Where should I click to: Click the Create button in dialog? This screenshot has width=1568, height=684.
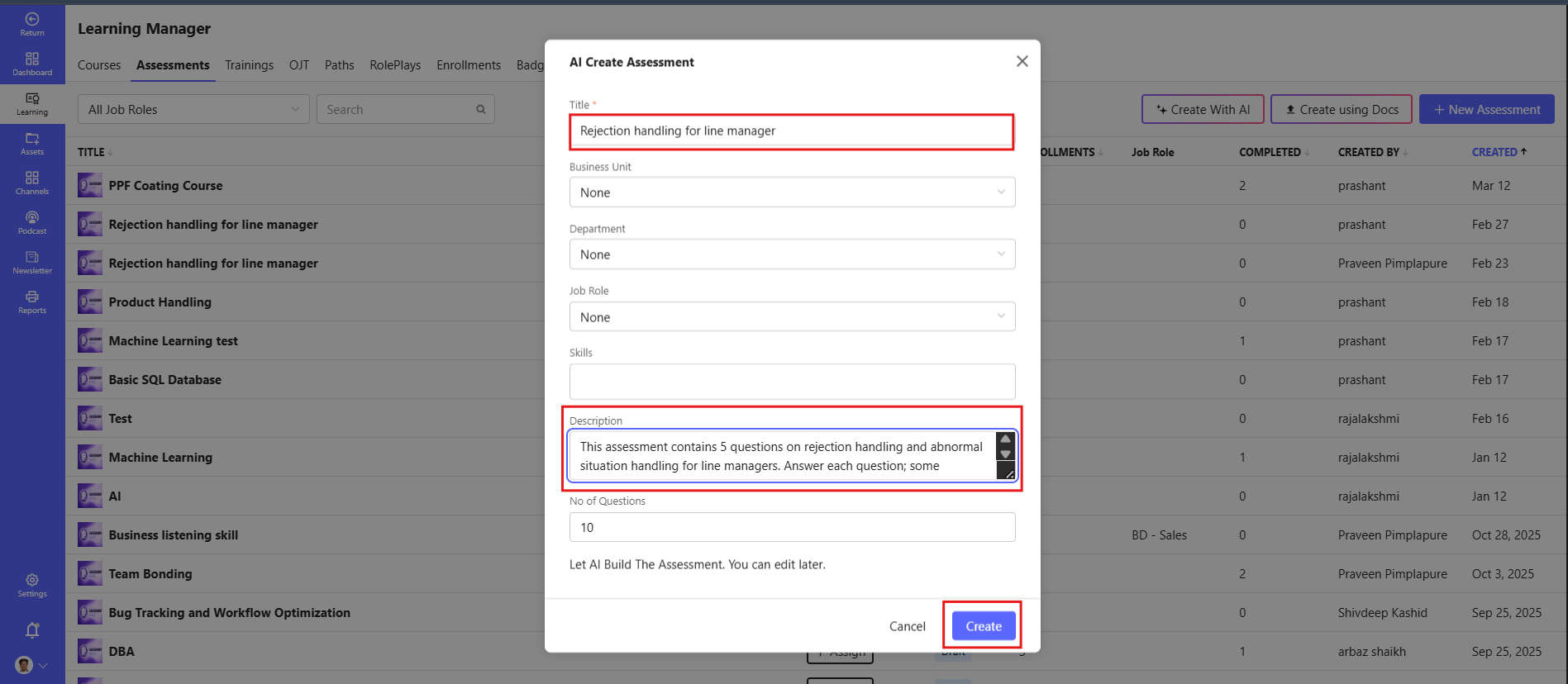984,626
